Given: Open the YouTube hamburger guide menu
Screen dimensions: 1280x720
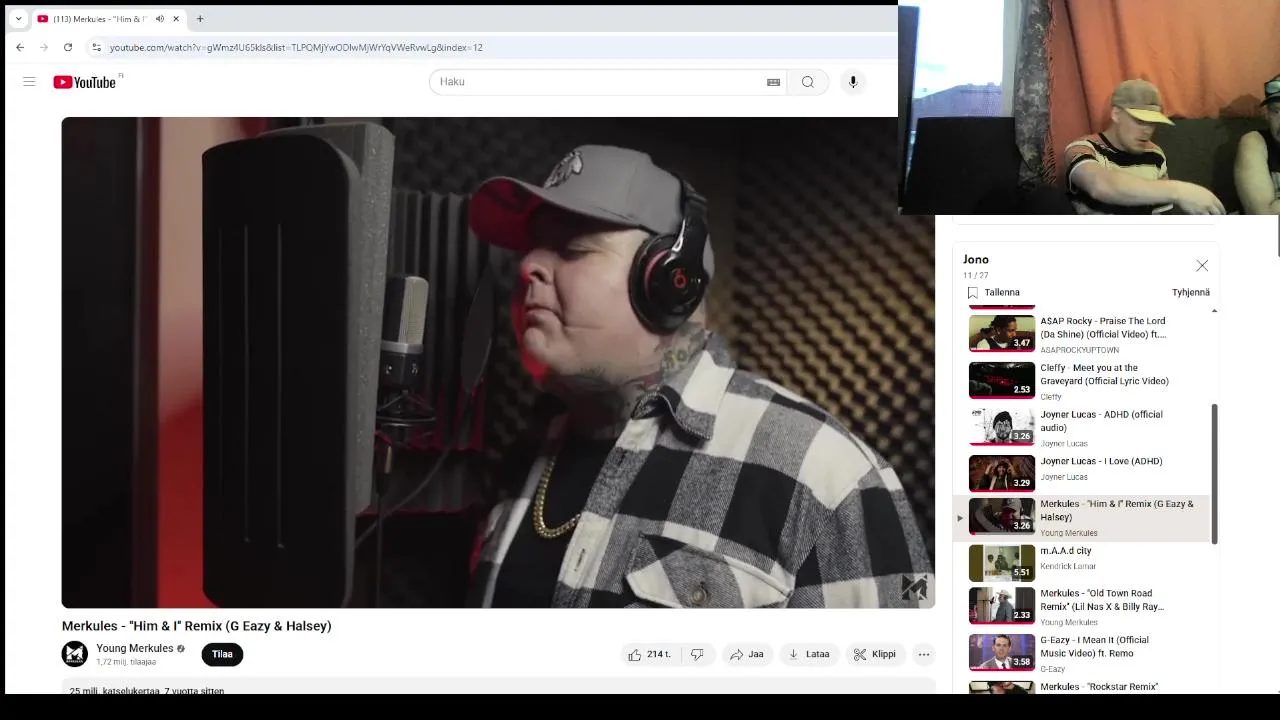Looking at the screenshot, I should click(x=29, y=82).
